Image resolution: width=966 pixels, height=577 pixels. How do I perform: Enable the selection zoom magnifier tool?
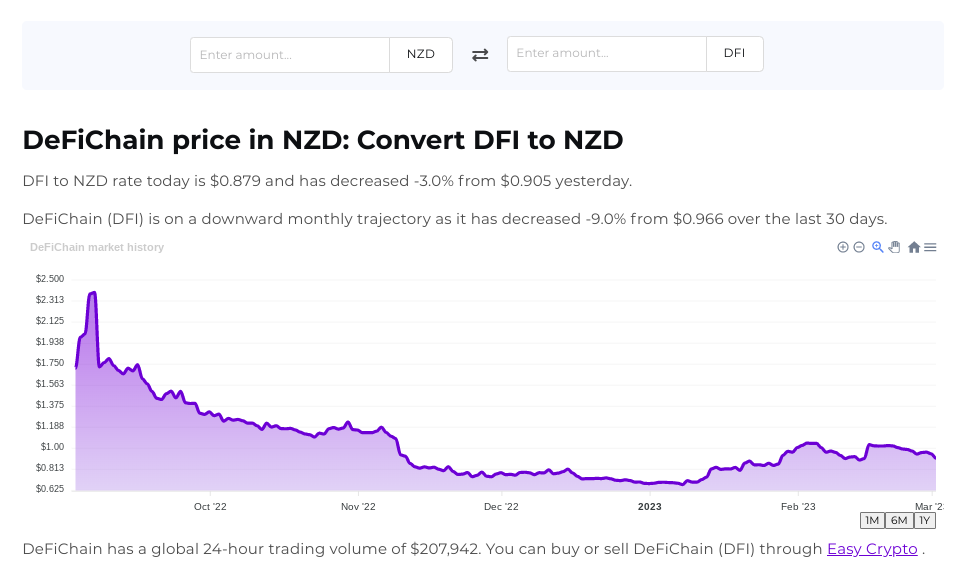point(877,247)
